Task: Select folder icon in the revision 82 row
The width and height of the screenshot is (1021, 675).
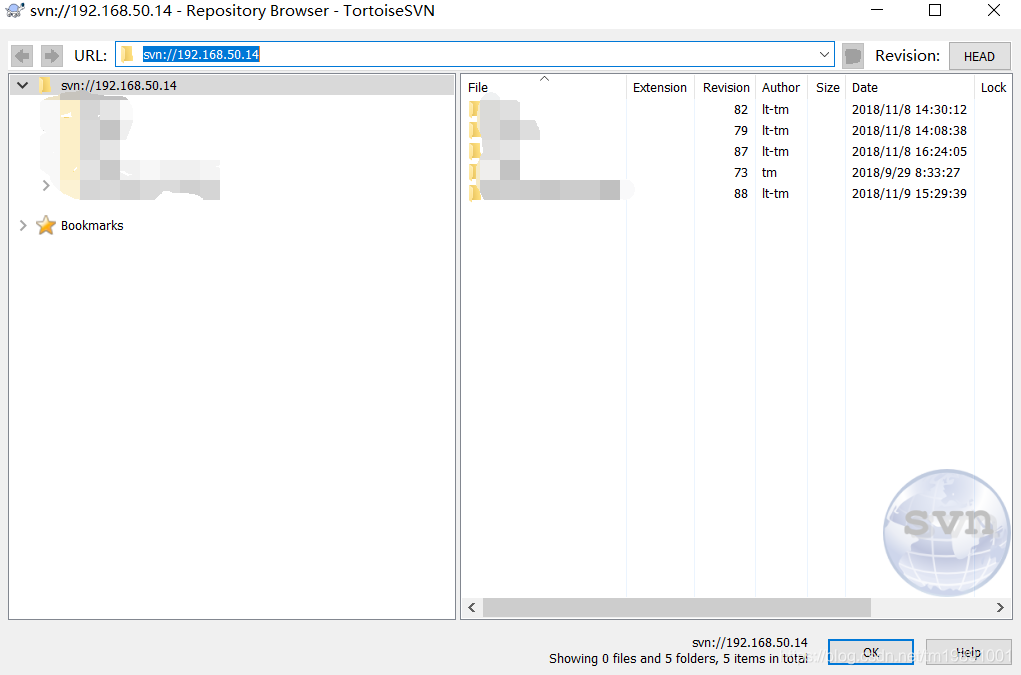Action: tap(474, 109)
